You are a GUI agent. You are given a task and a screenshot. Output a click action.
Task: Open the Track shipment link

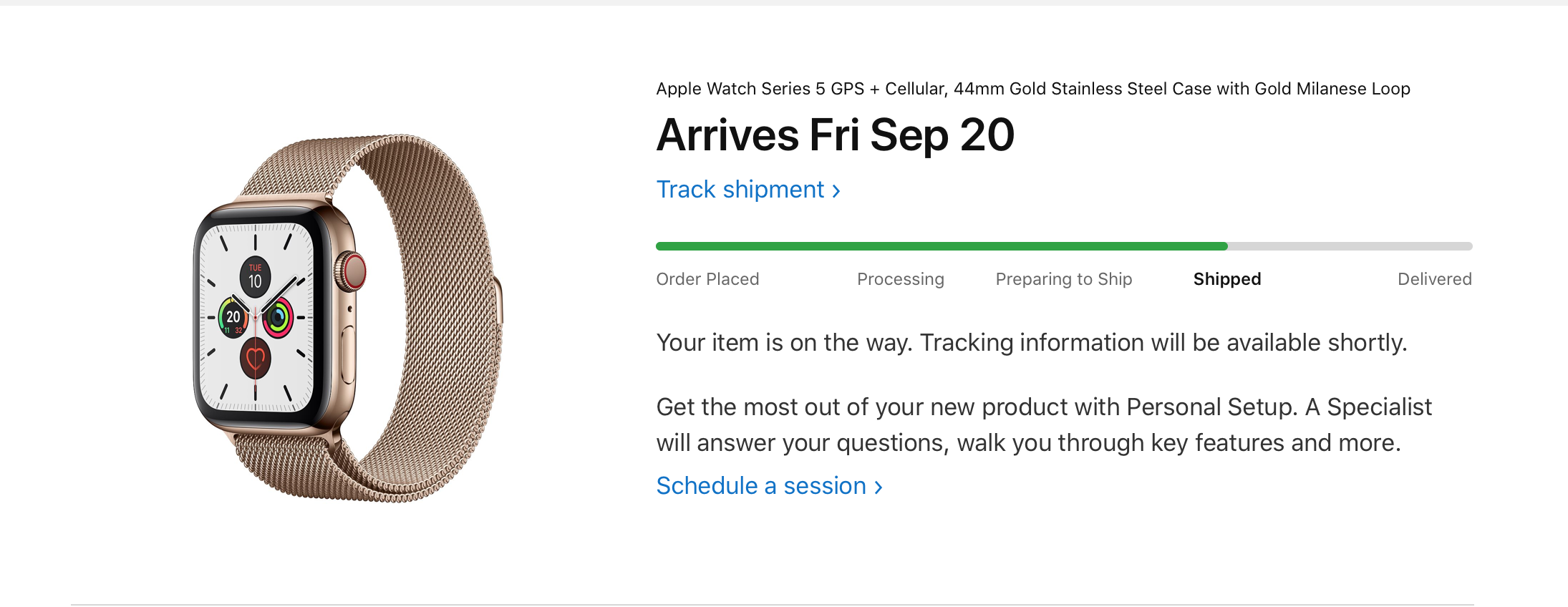pyautogui.click(x=748, y=190)
